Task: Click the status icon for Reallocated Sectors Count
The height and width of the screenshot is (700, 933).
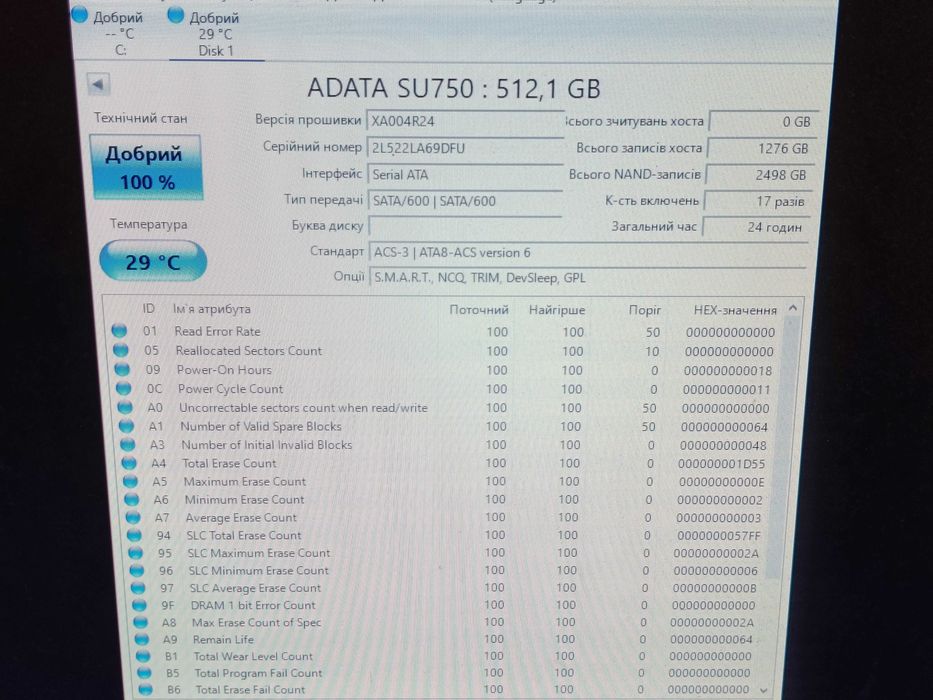Action: coord(120,350)
